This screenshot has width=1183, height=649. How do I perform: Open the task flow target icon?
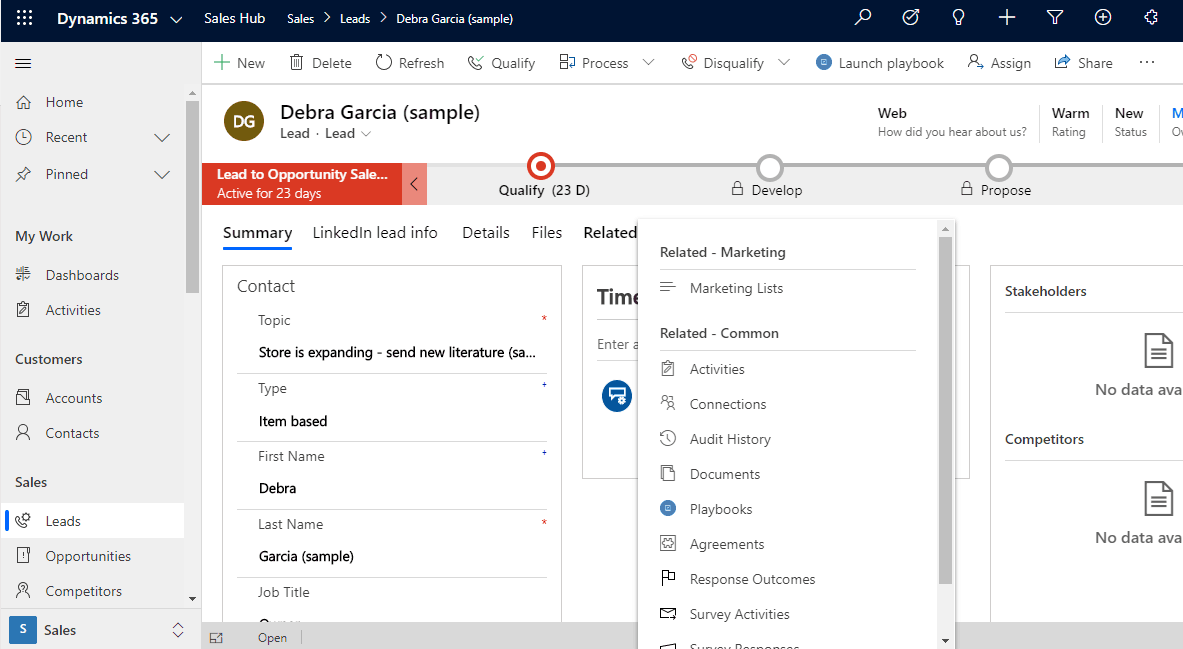(x=911, y=17)
